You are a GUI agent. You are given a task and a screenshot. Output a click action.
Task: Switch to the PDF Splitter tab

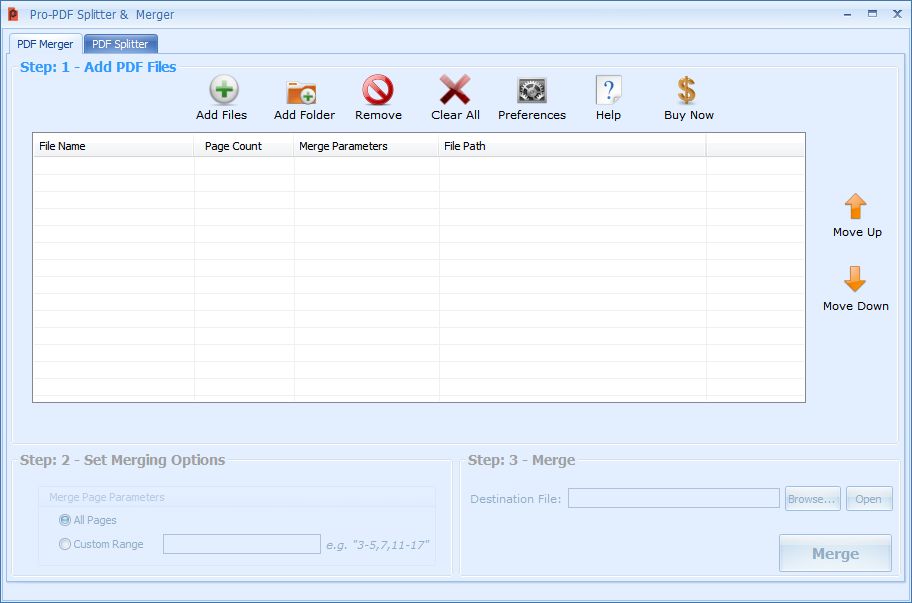pyautogui.click(x=120, y=44)
